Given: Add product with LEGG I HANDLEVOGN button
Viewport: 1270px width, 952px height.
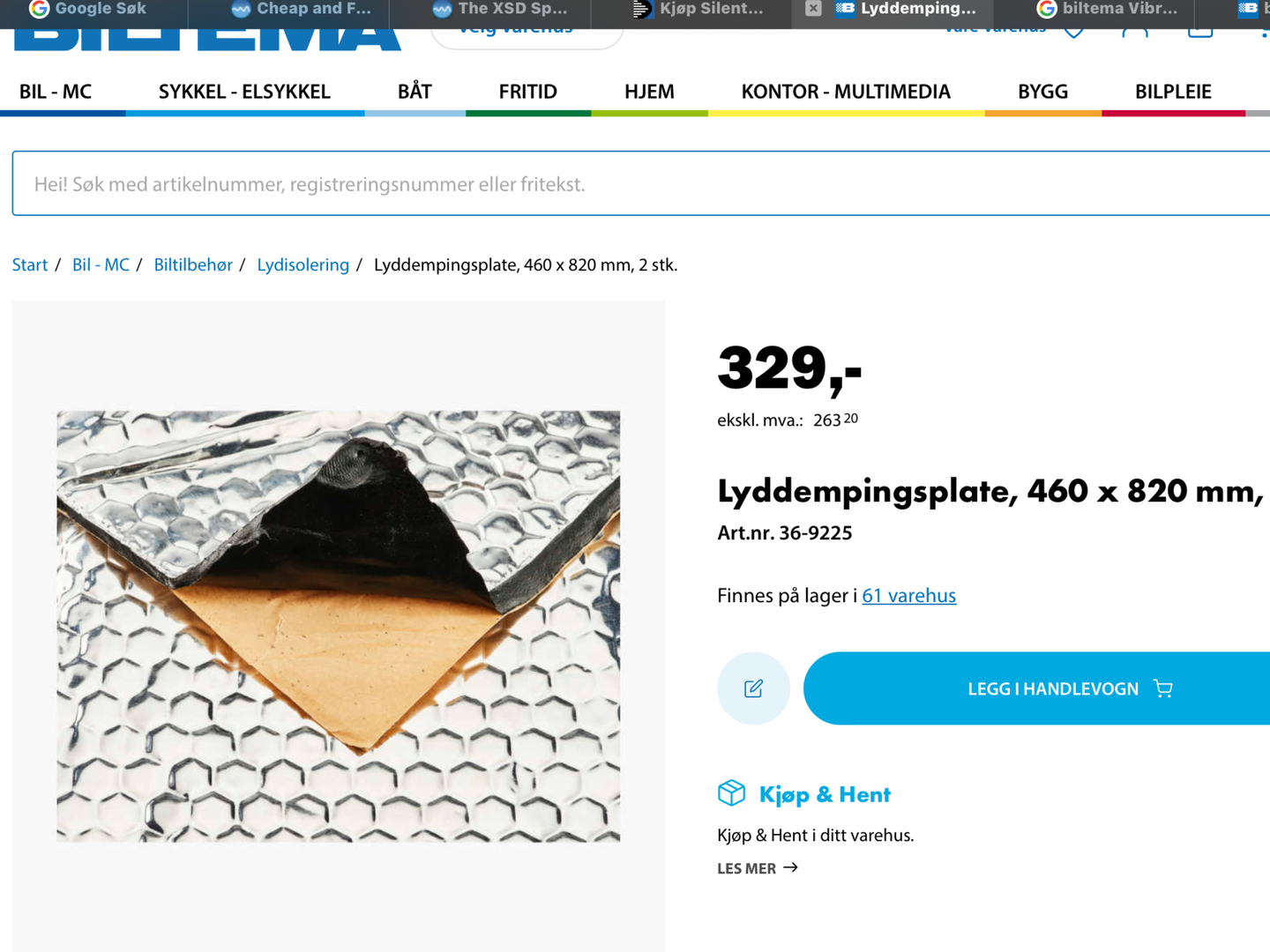Looking at the screenshot, I should [x=1036, y=688].
